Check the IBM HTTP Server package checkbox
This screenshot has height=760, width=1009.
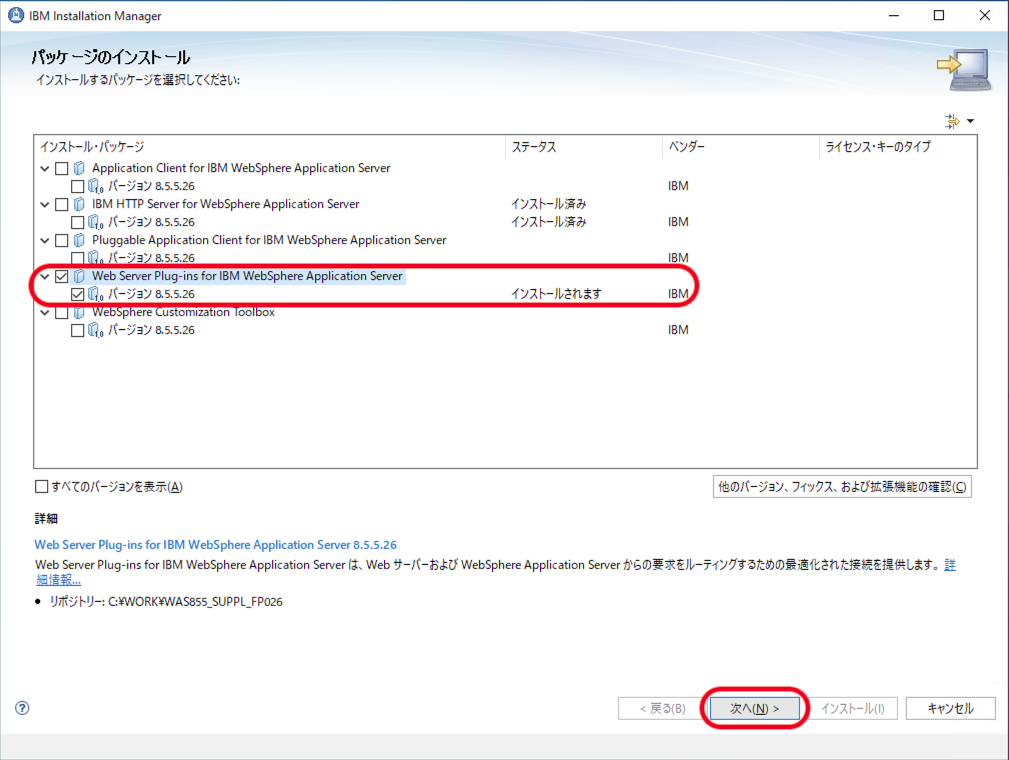coord(62,205)
